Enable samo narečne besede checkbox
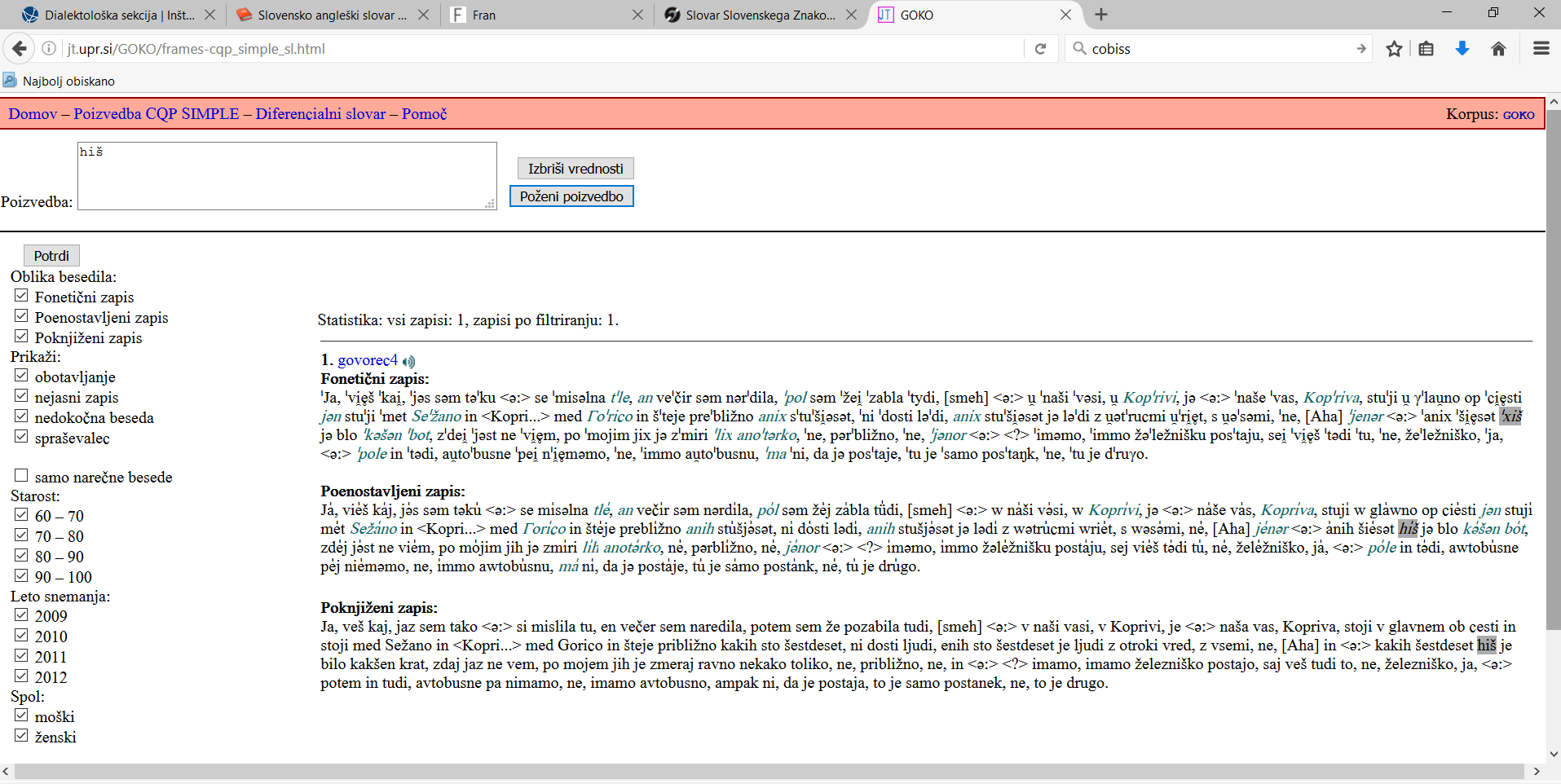 click(21, 476)
